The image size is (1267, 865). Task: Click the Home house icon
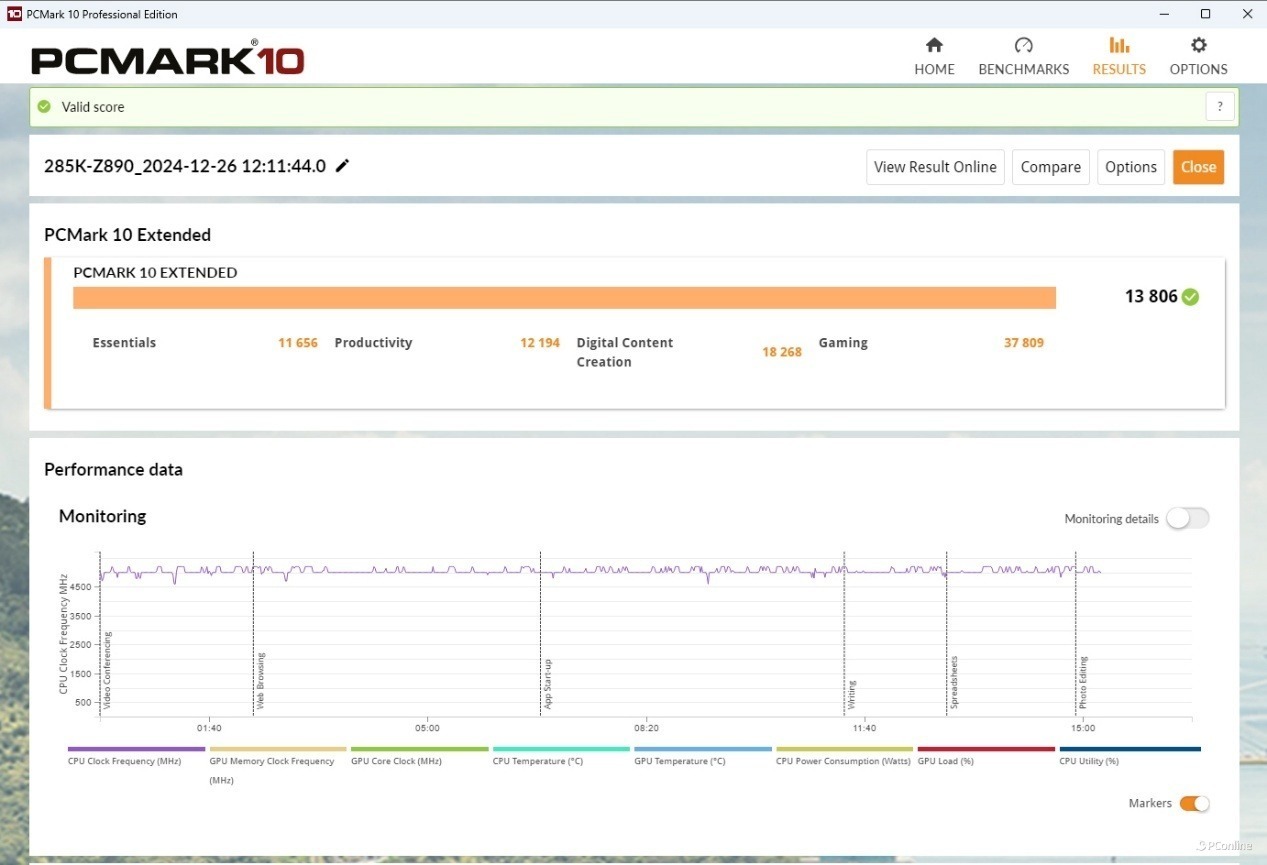(934, 45)
